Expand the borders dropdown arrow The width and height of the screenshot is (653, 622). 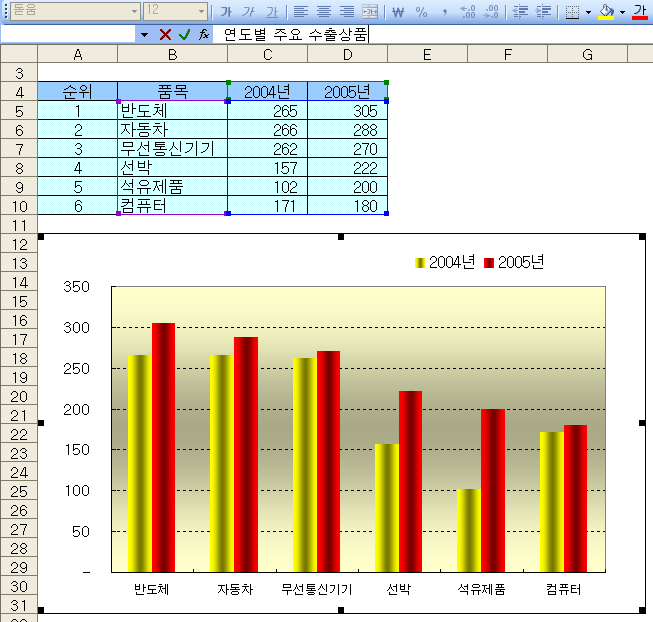coord(588,12)
